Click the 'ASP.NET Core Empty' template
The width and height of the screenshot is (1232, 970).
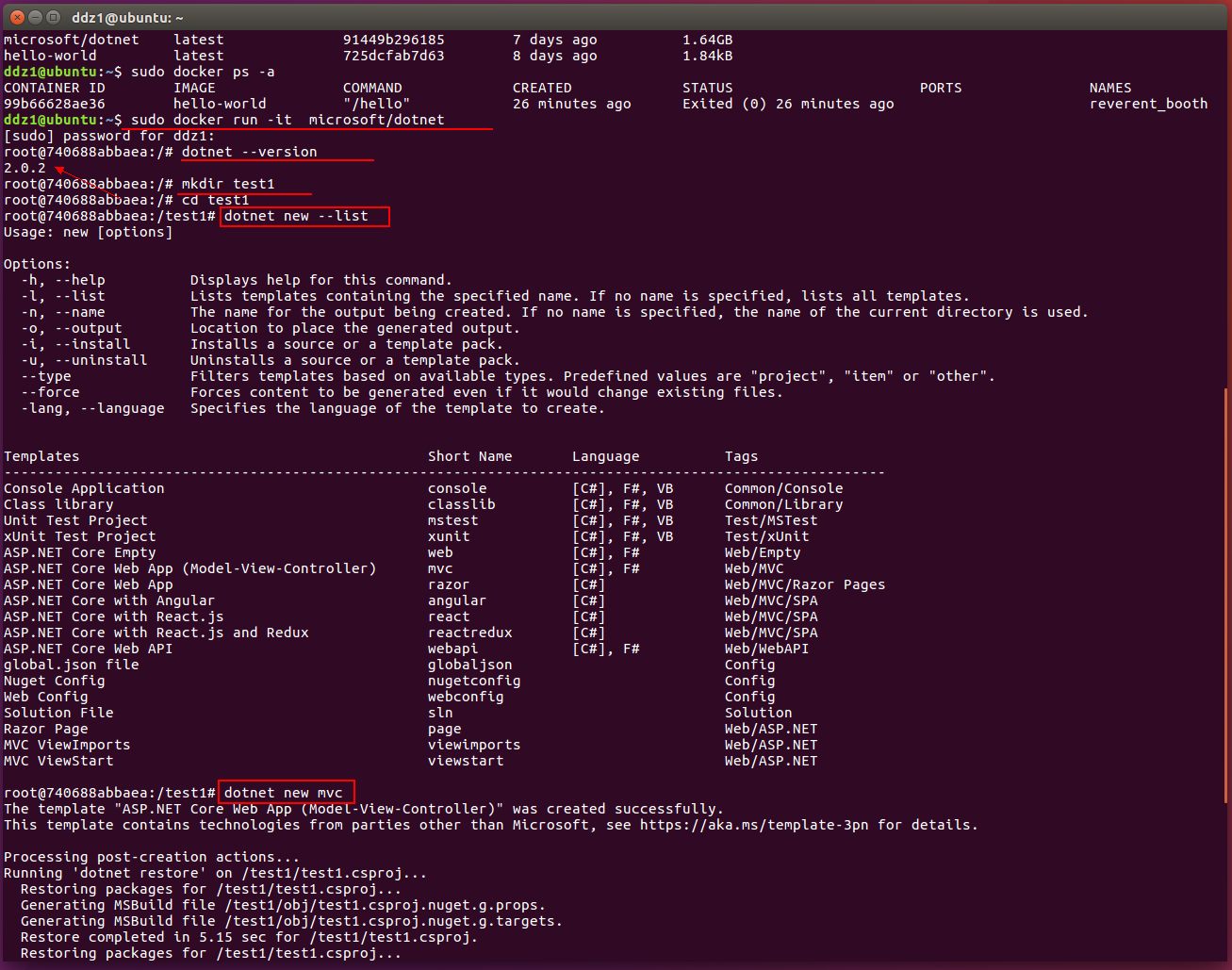pyautogui.click(x=80, y=552)
